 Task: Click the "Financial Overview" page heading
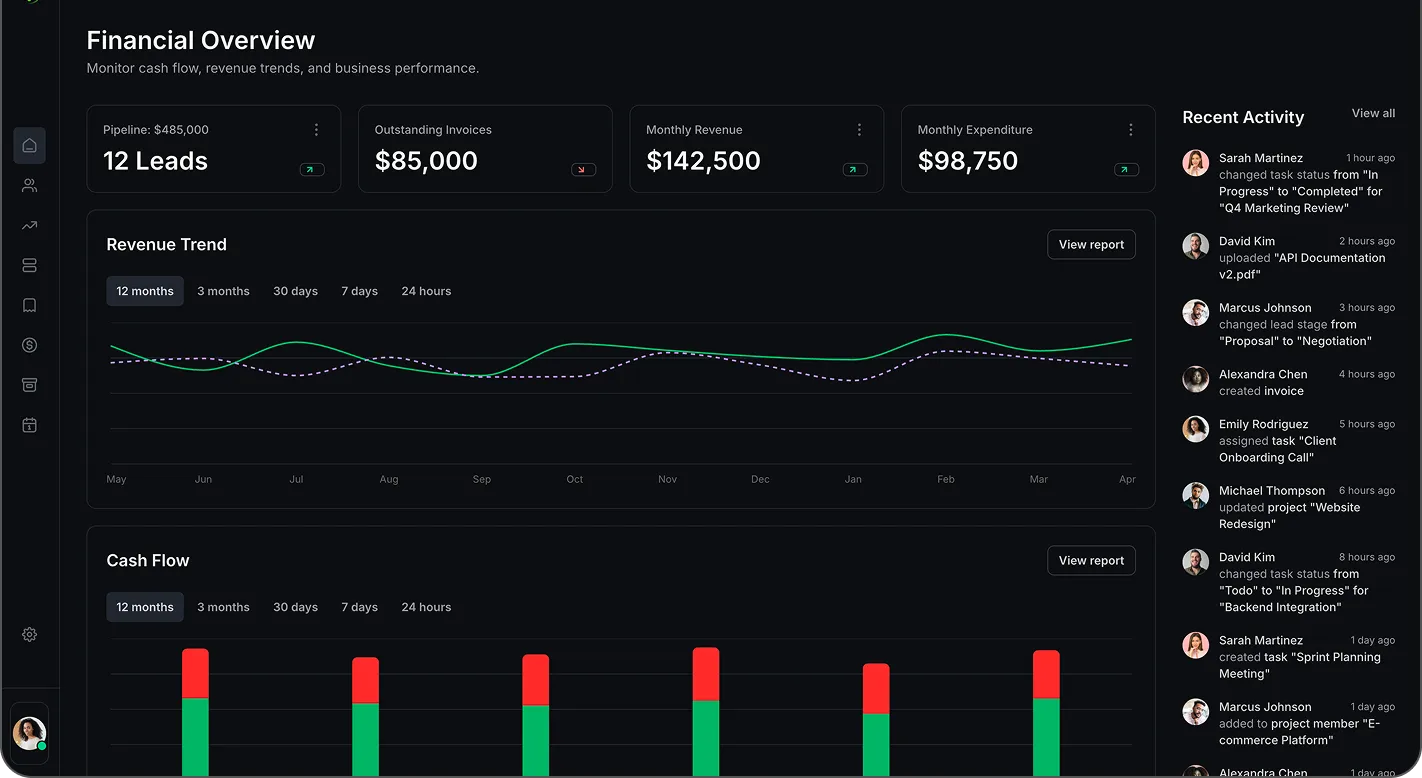tap(201, 41)
